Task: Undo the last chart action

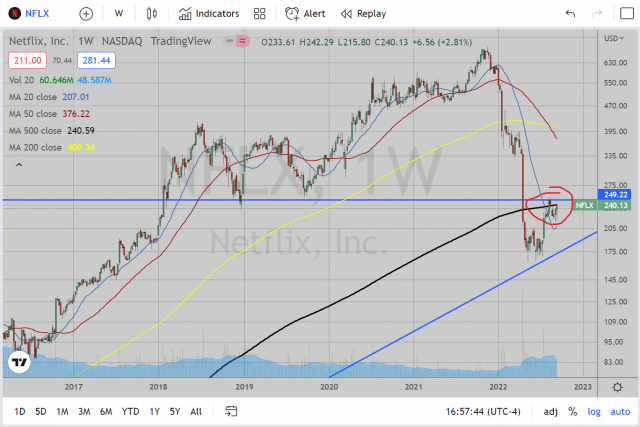Action: coord(570,14)
